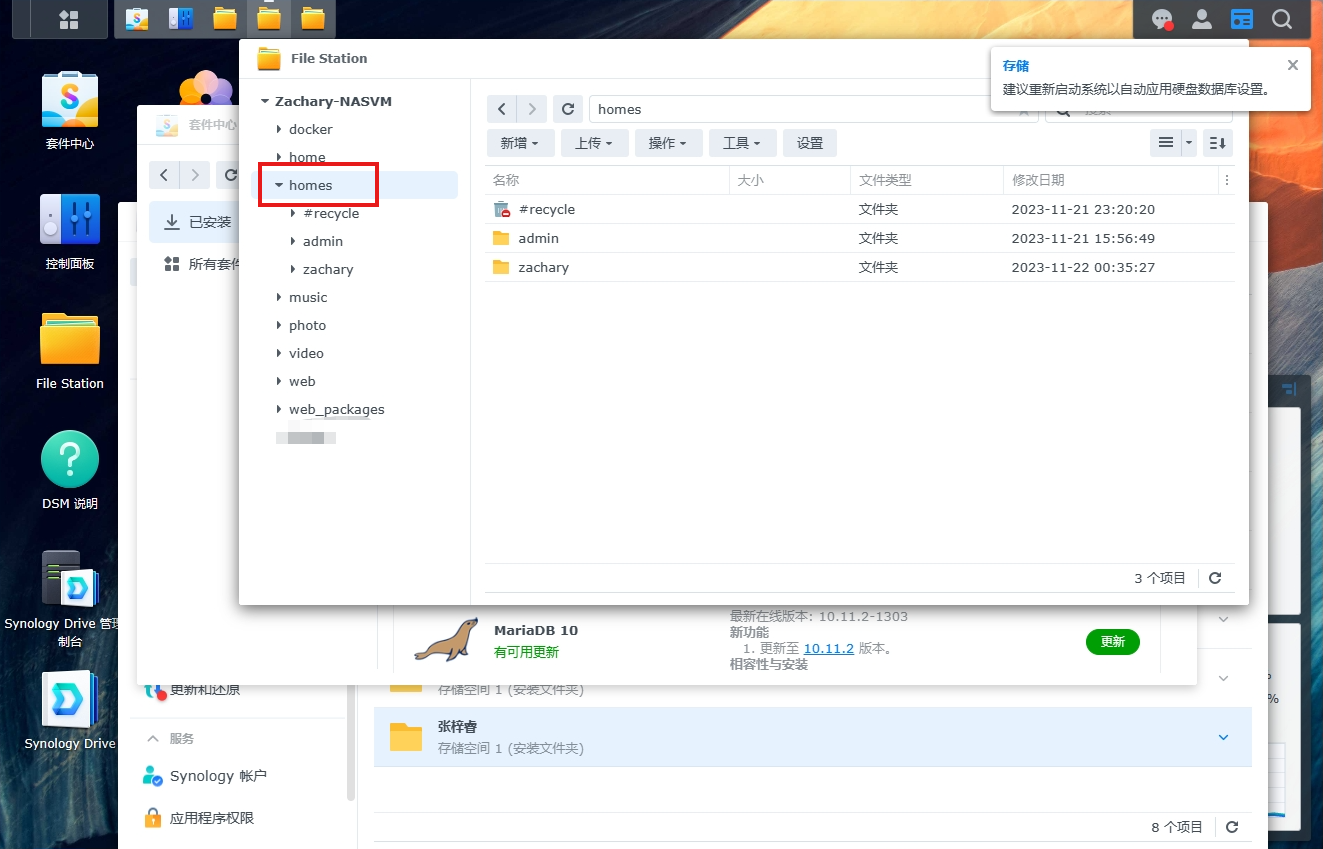The height and width of the screenshot is (849, 1323).
Task: Show the widgets panel icon in taskbar
Action: (1242, 19)
